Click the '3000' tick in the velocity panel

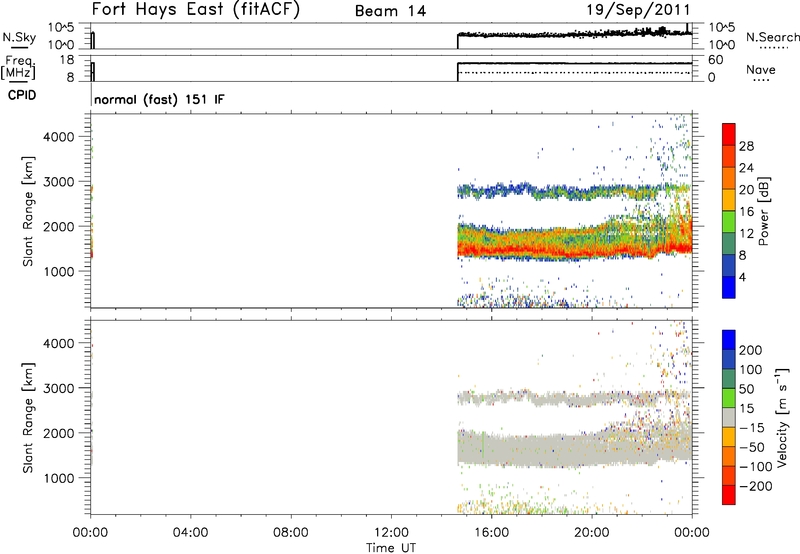[x=59, y=388]
